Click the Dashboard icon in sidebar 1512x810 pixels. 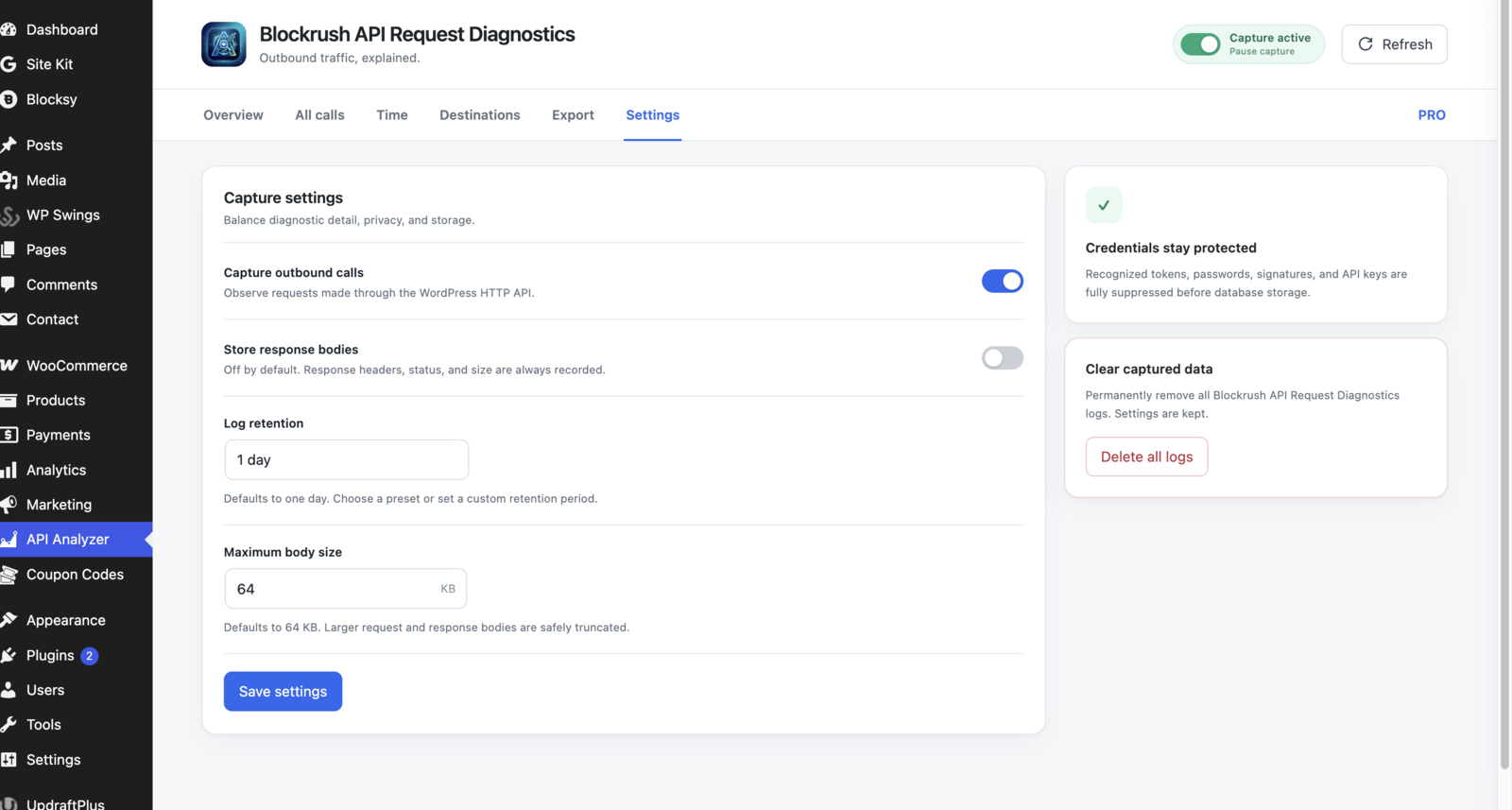point(9,29)
